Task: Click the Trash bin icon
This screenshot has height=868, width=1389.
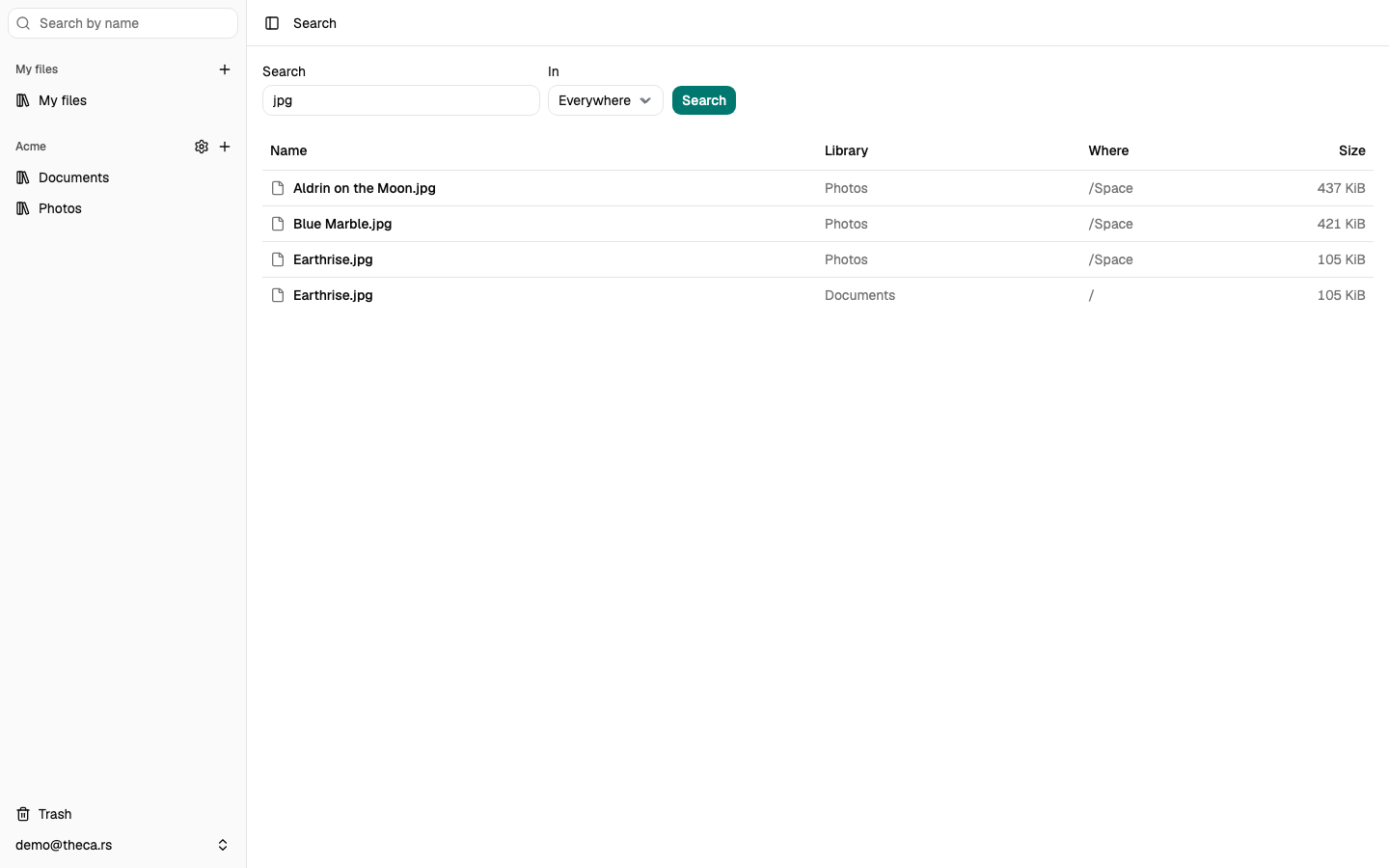Action: coord(23,814)
